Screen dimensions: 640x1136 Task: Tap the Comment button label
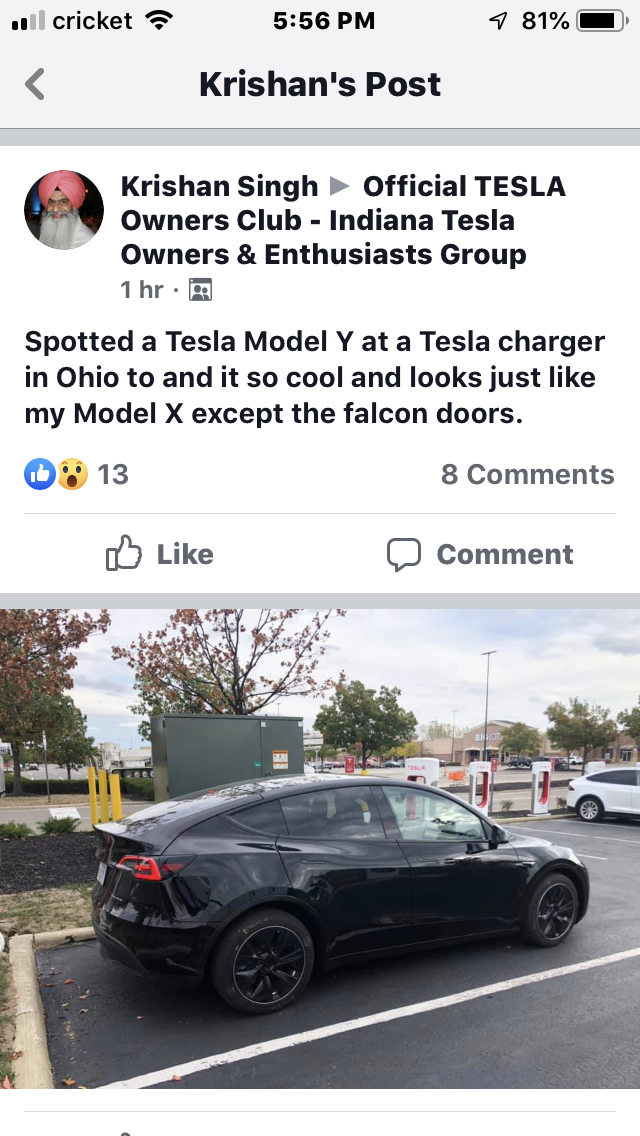(x=504, y=554)
